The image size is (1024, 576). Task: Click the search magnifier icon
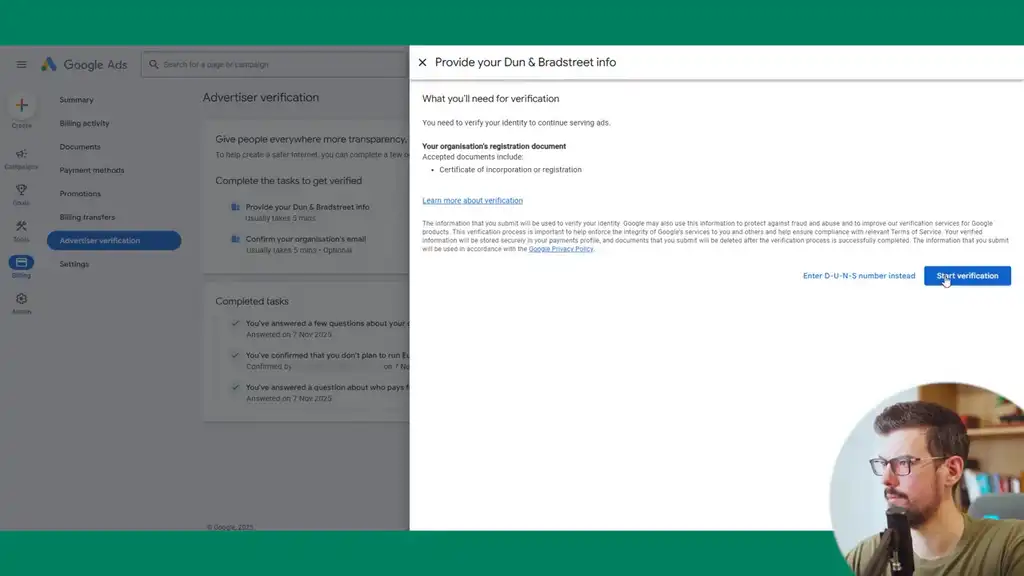point(154,64)
